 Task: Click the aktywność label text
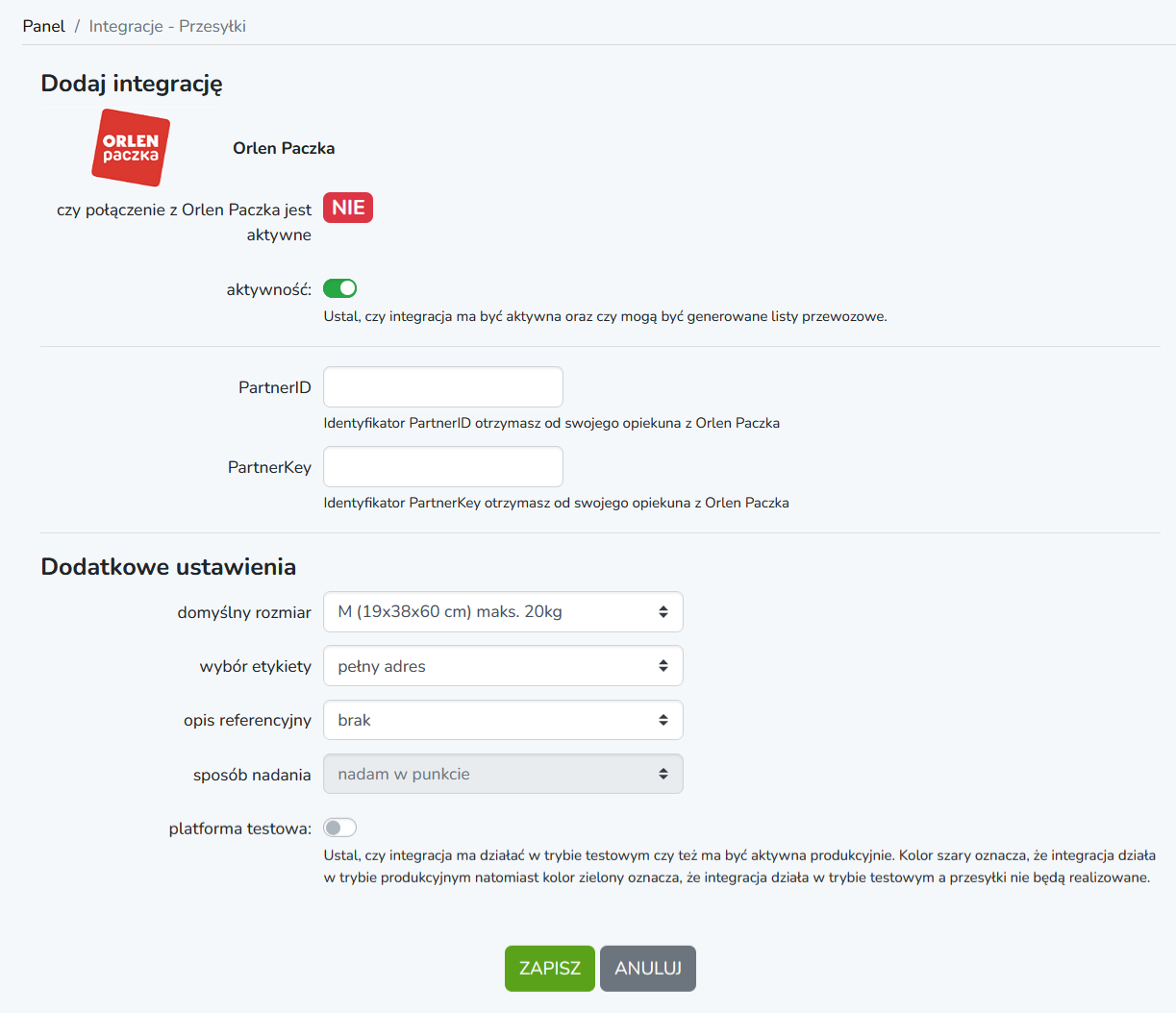[268, 289]
